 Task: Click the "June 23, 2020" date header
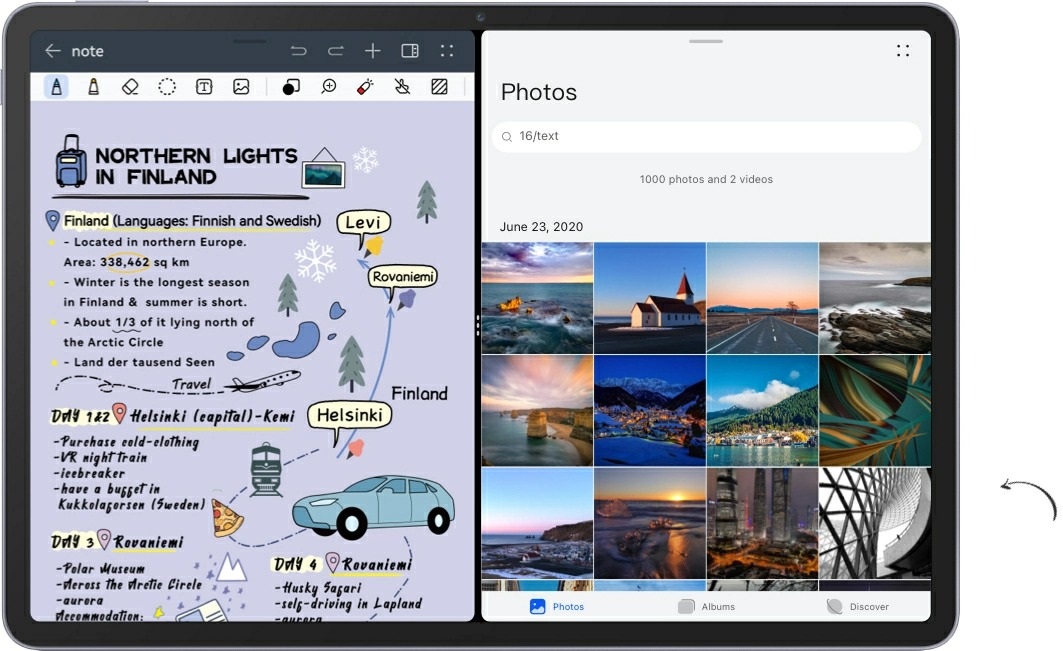541,226
